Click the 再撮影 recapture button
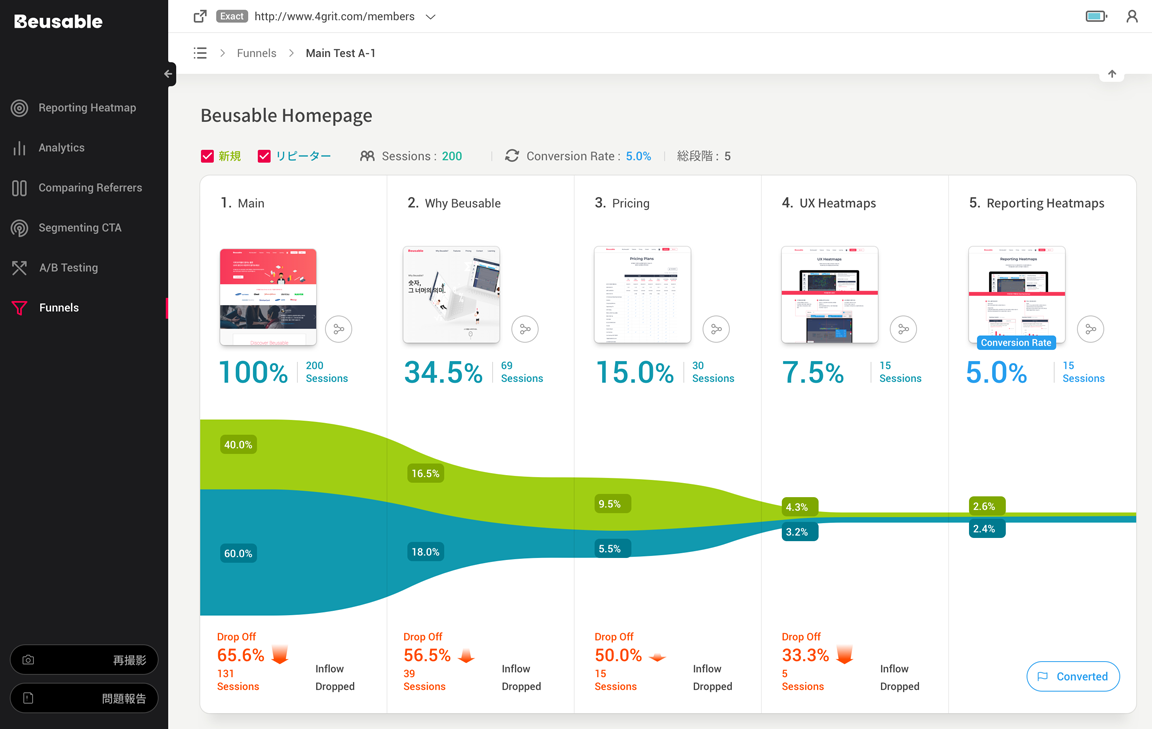Viewport: 1152px width, 729px height. pos(84,660)
